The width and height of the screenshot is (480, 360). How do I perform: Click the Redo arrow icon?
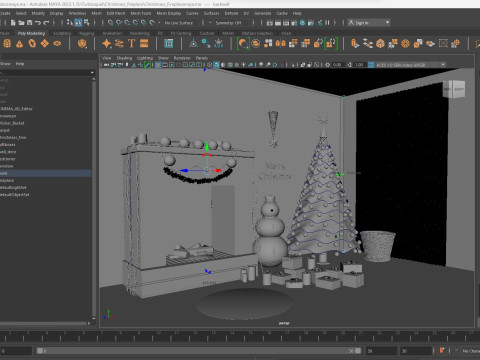(x=46, y=23)
